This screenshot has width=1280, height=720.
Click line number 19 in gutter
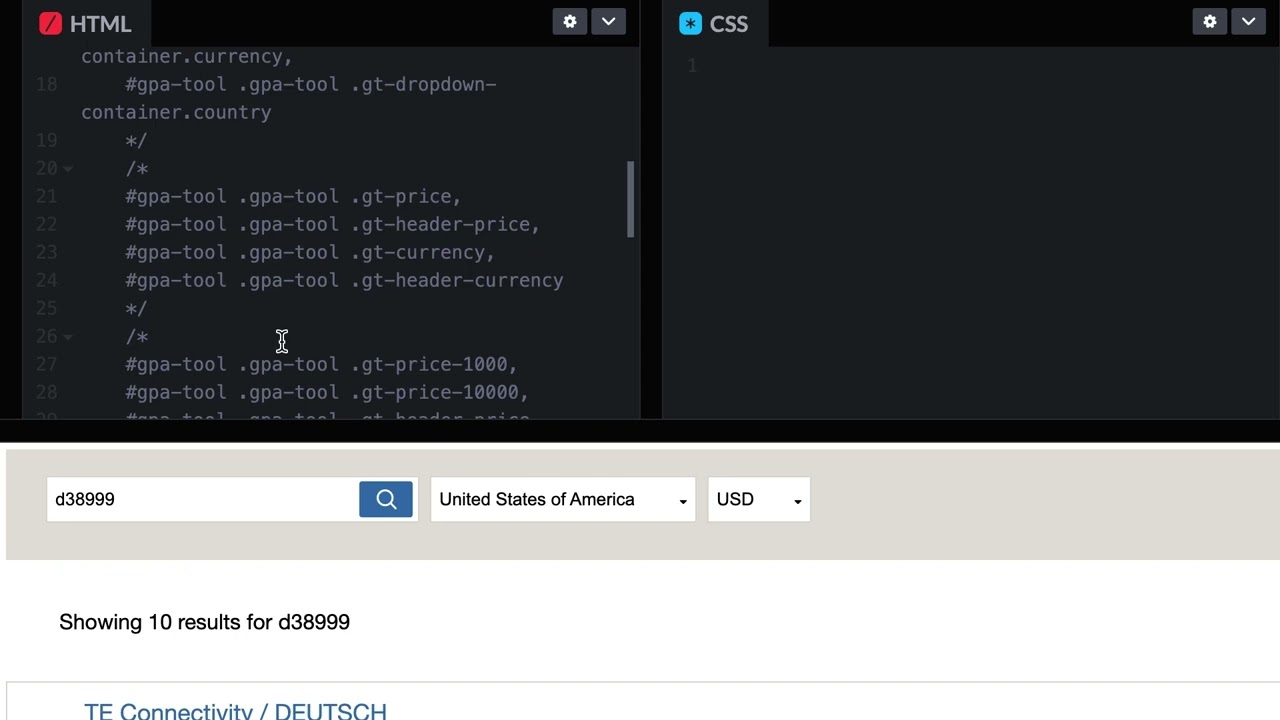(46, 141)
